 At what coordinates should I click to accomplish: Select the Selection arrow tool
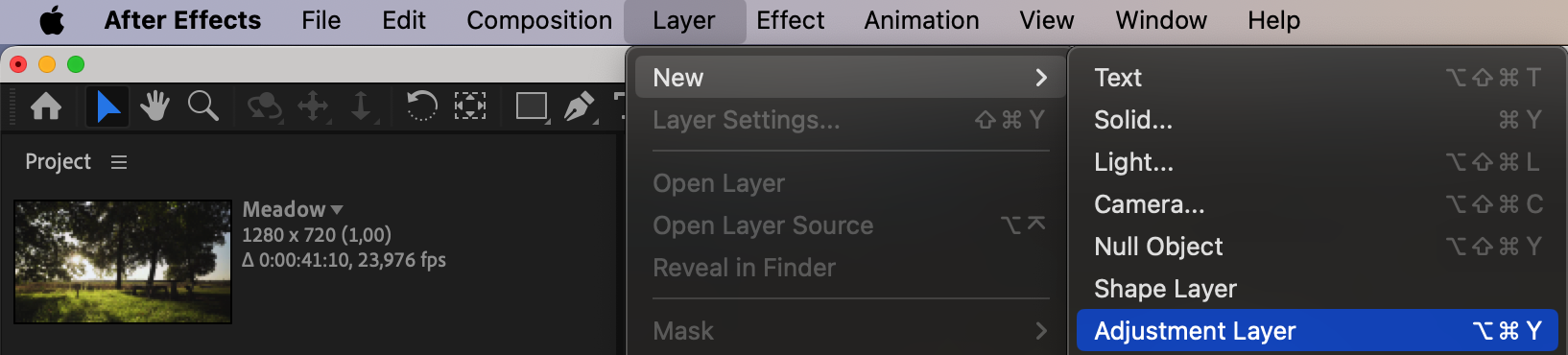point(107,106)
